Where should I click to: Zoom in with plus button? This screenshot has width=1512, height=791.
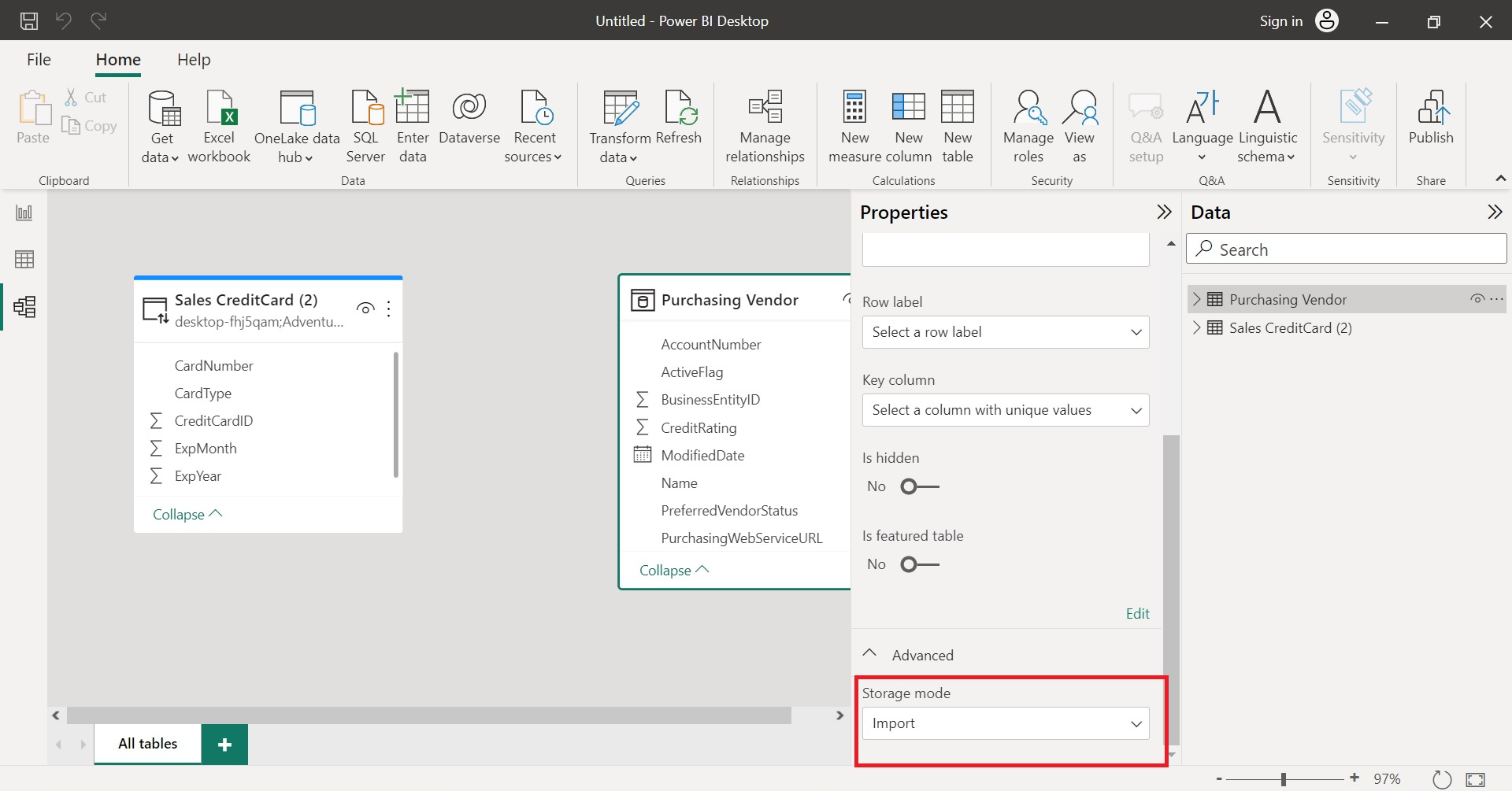(x=1354, y=778)
